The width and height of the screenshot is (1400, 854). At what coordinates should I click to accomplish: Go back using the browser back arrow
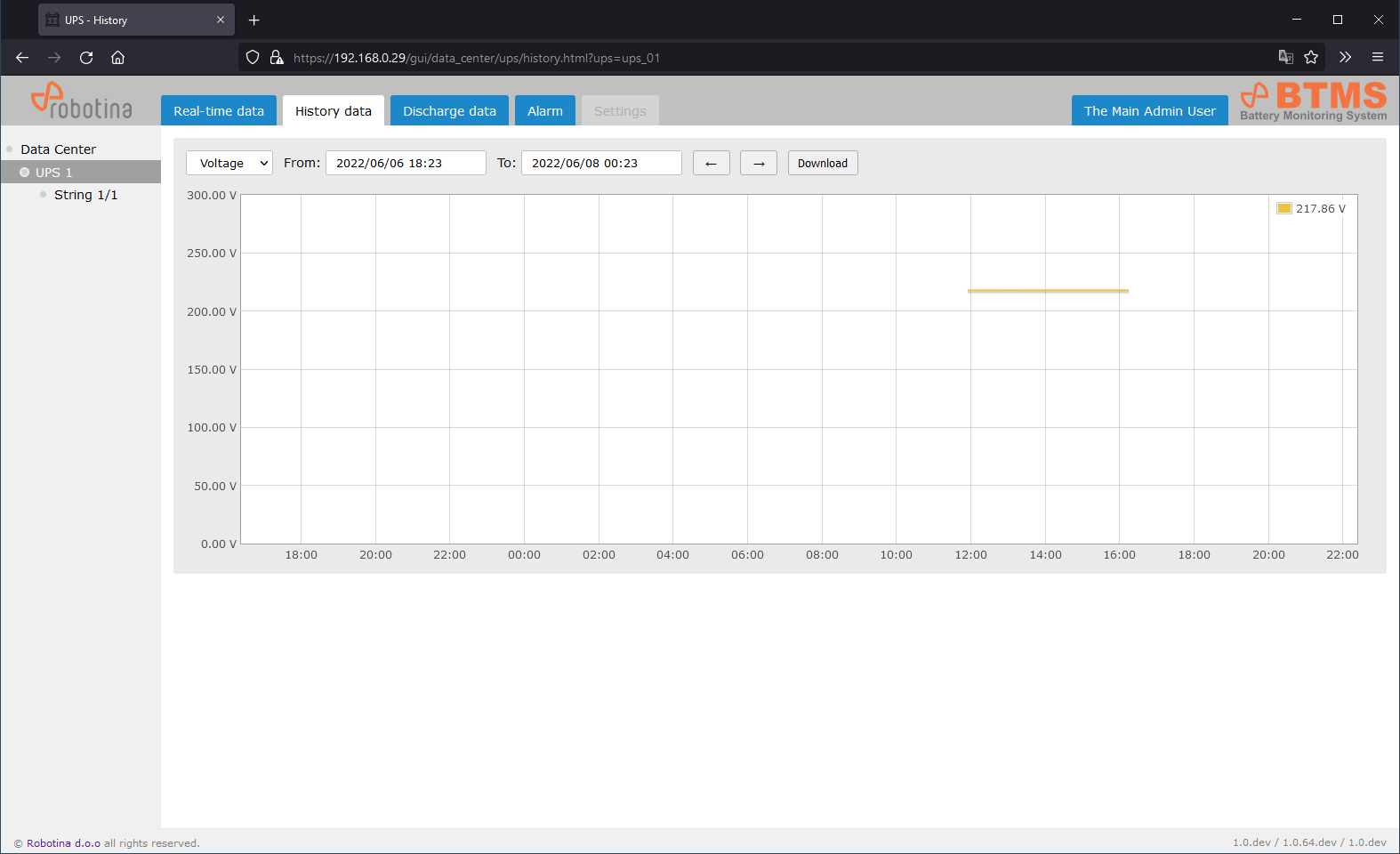pos(22,58)
